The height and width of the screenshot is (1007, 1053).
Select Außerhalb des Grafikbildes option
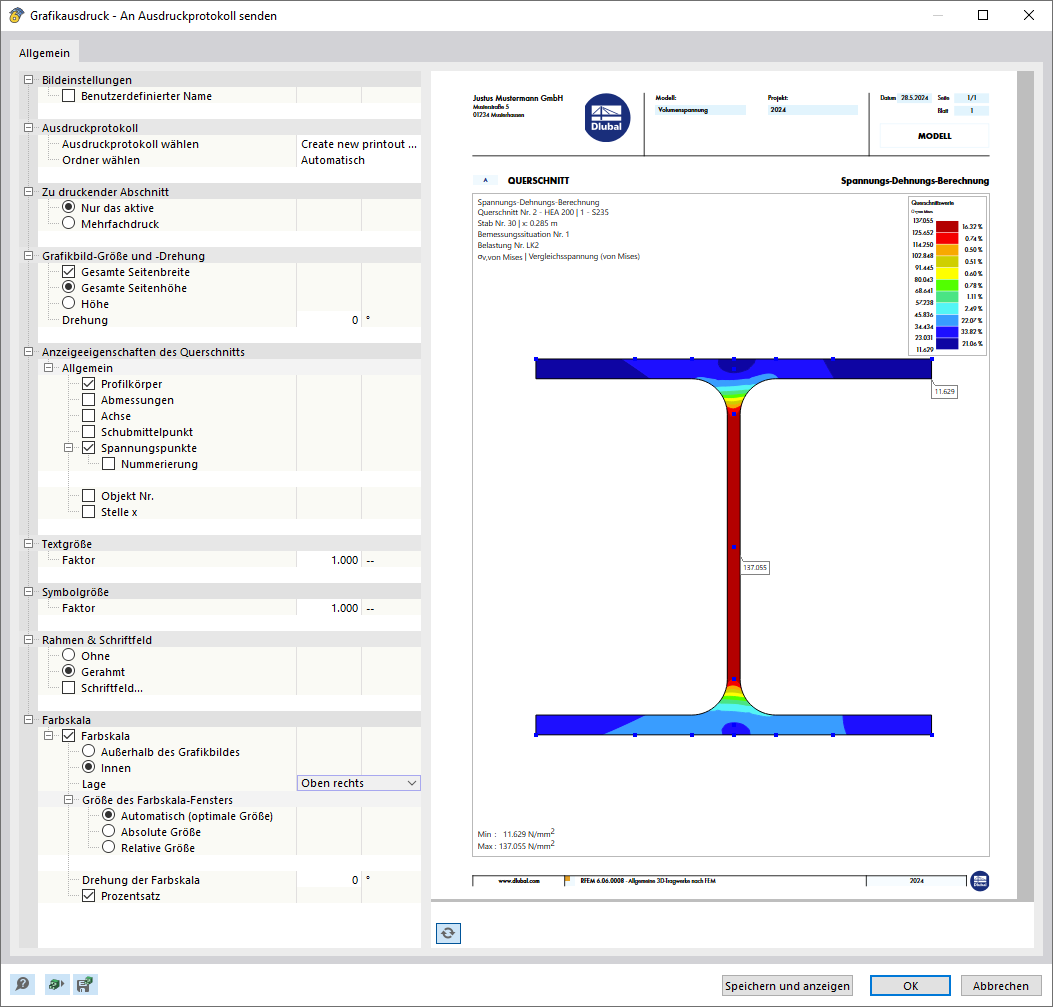(89, 751)
